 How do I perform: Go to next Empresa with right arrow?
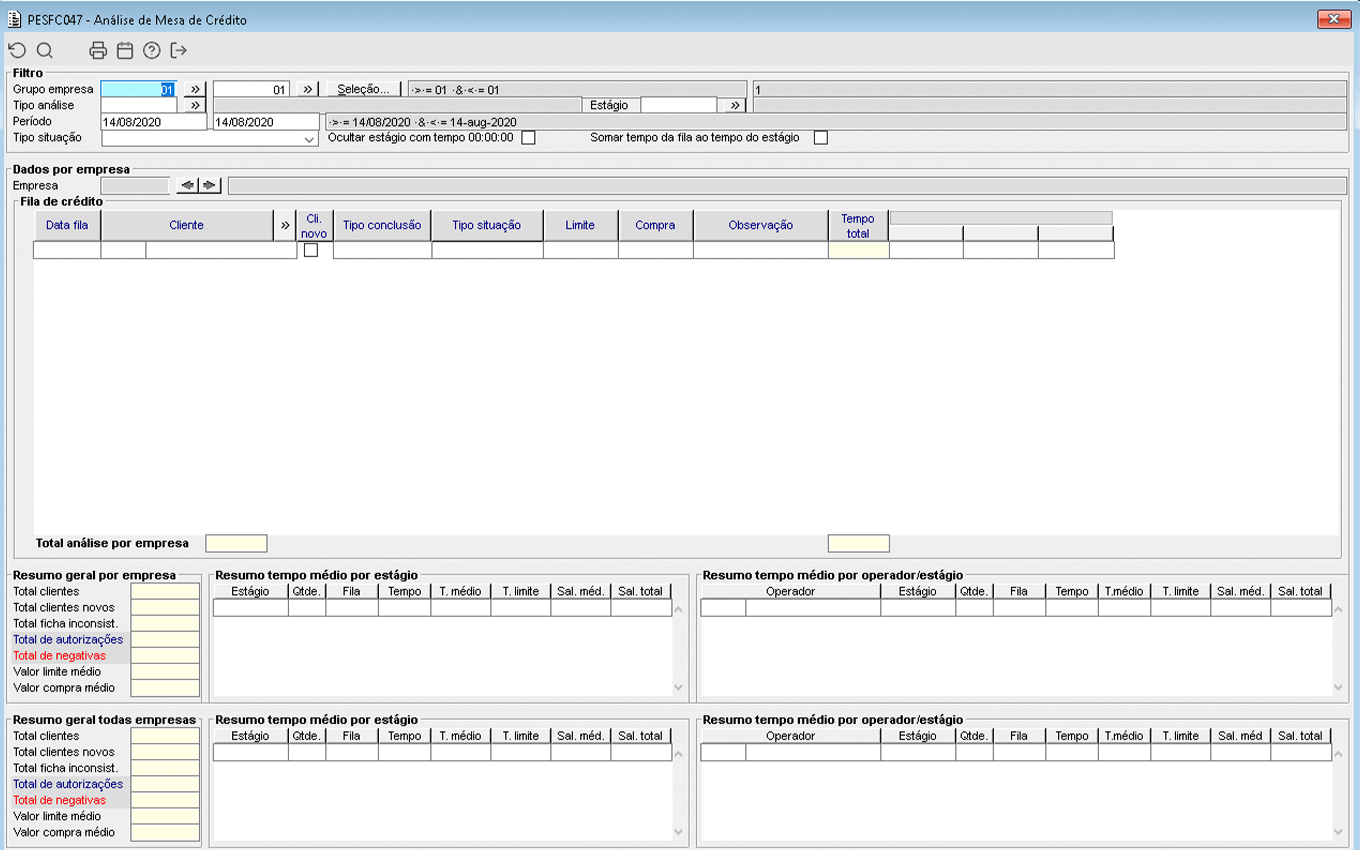coord(209,185)
